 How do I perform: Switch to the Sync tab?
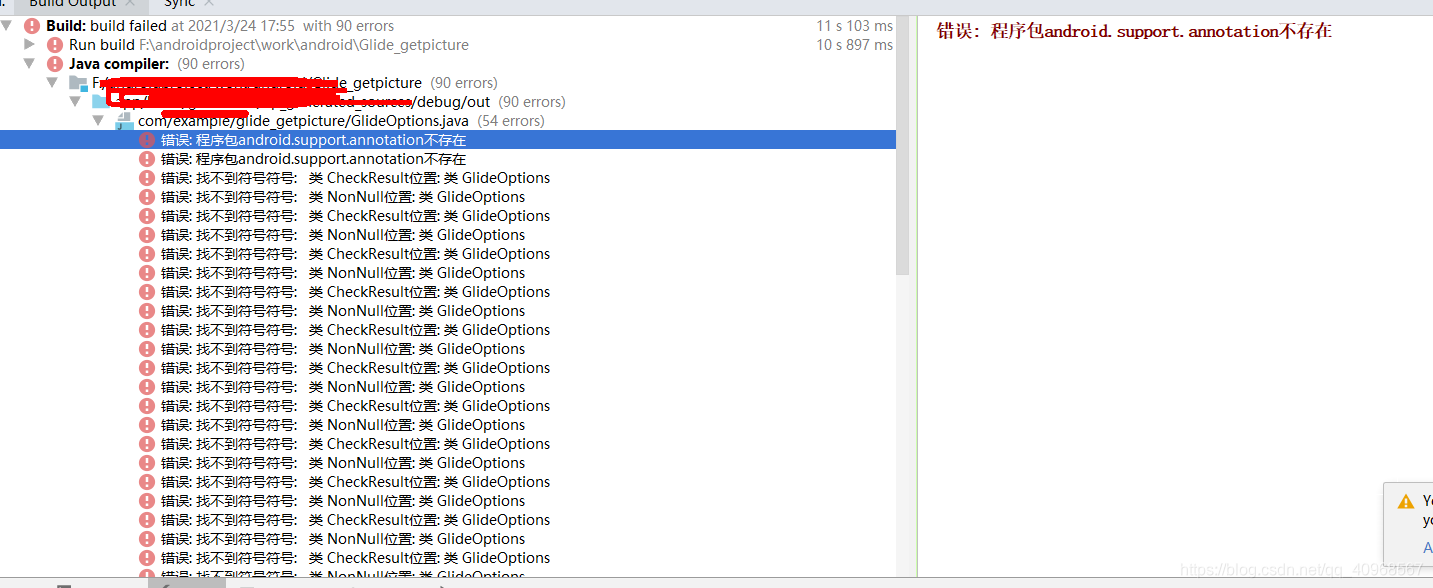coord(180,4)
